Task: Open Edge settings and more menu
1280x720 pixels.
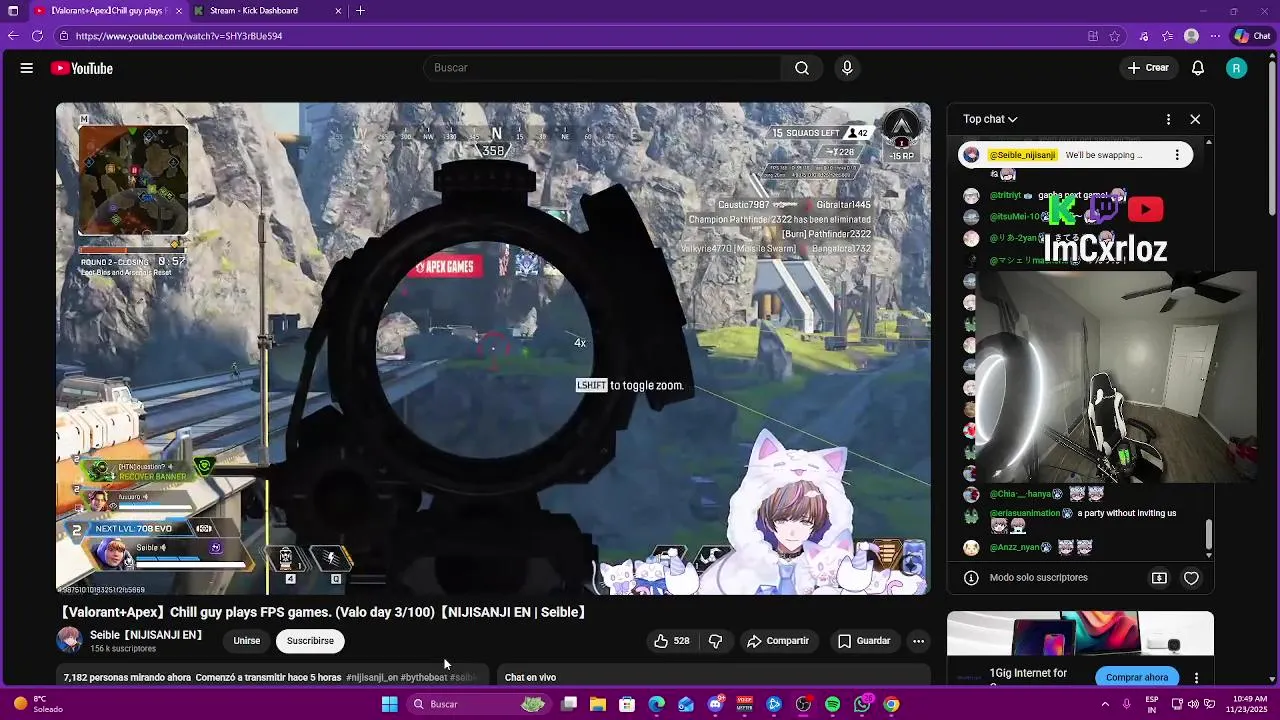Action: click(1216, 36)
